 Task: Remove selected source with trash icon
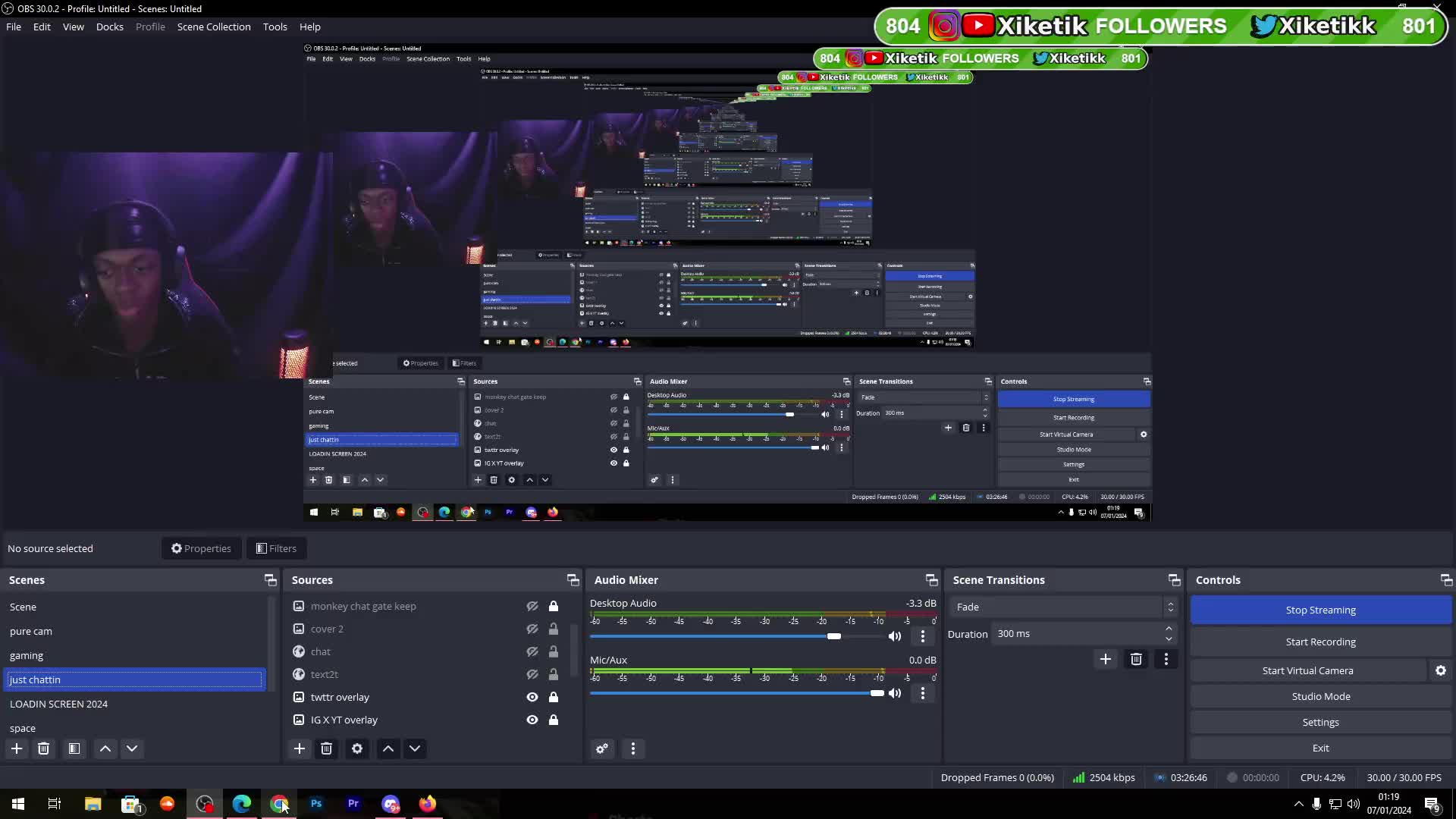coord(326,748)
